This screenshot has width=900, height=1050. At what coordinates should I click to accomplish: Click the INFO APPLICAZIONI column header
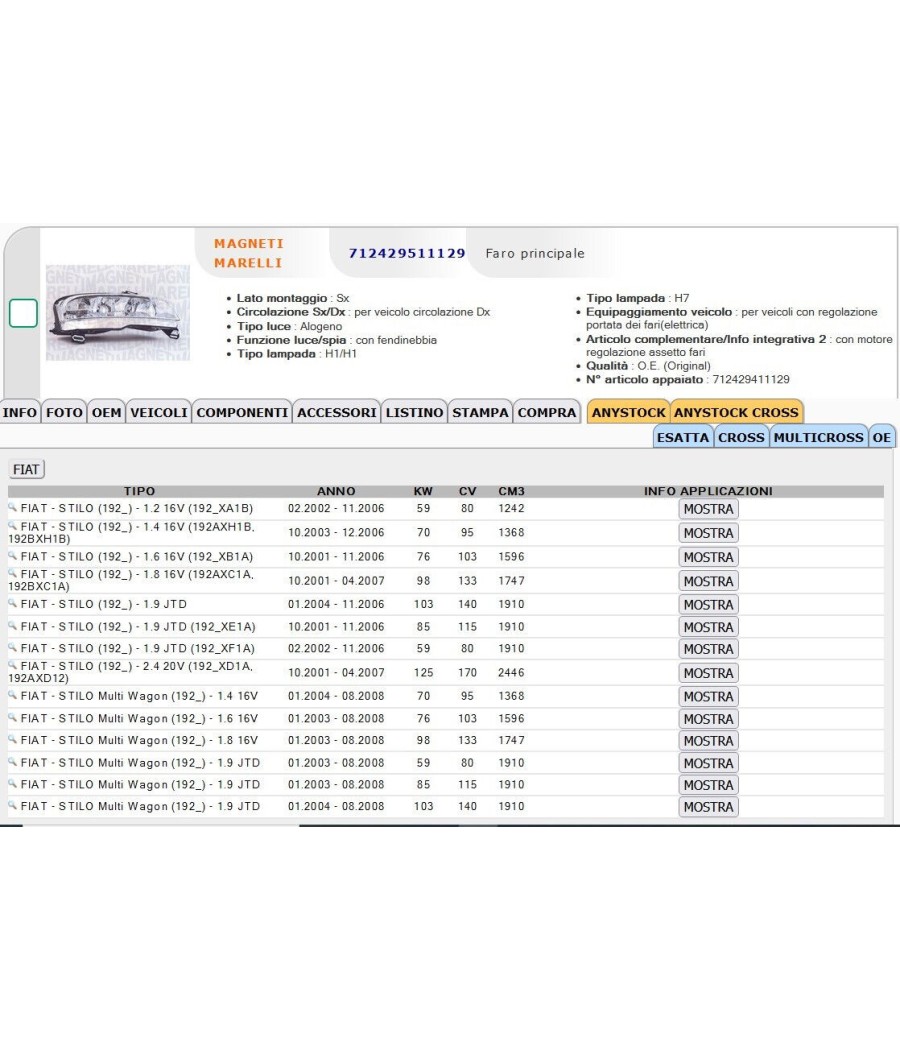708,491
